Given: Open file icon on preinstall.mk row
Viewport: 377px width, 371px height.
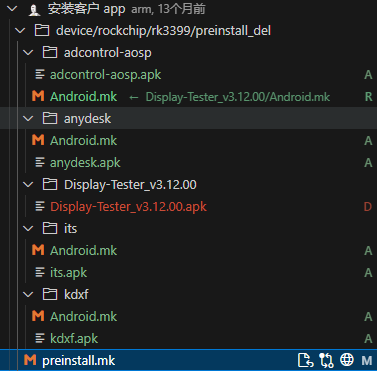Looking at the screenshot, I should pos(305,360).
